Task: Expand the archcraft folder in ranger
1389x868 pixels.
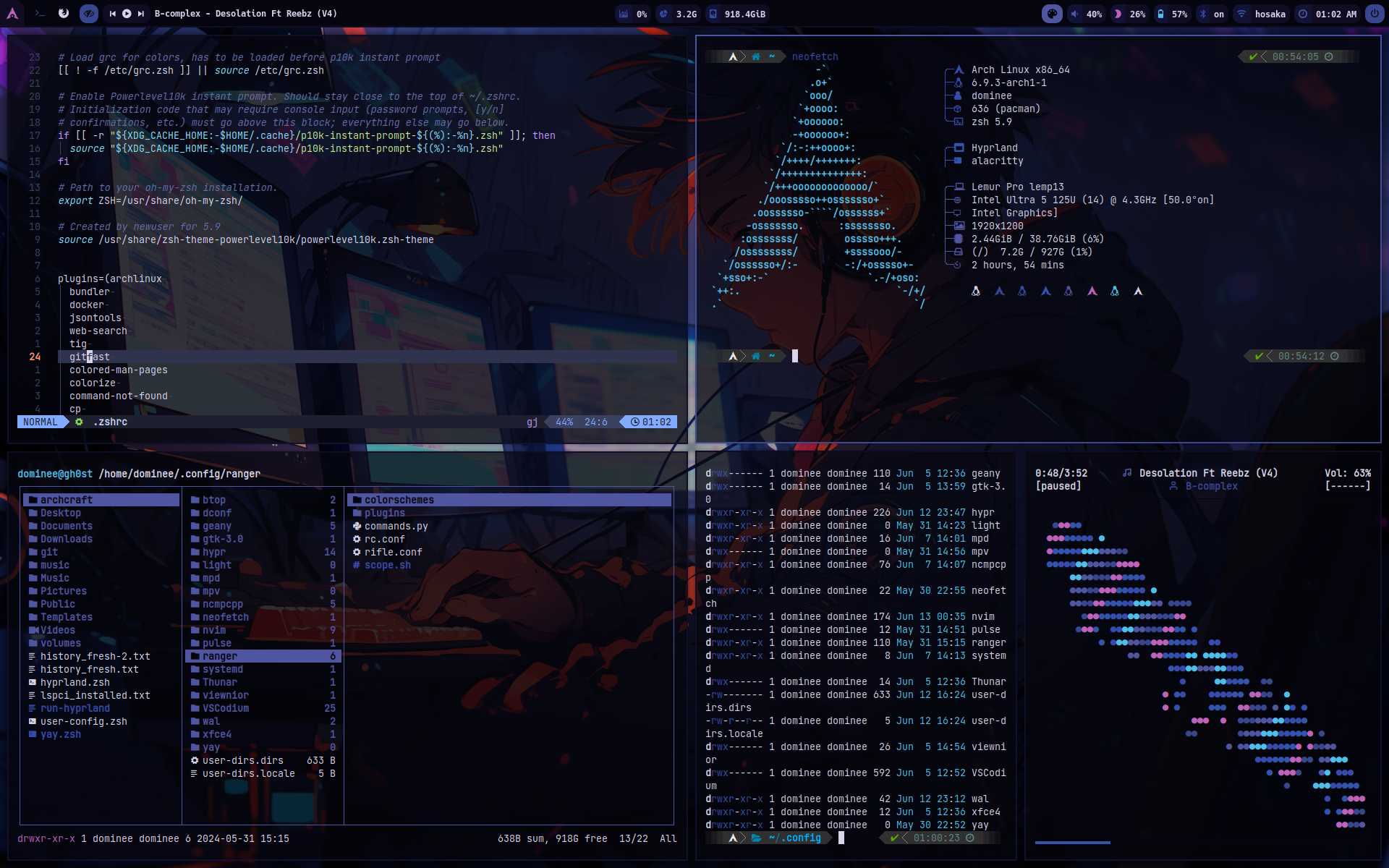Action: 66,500
